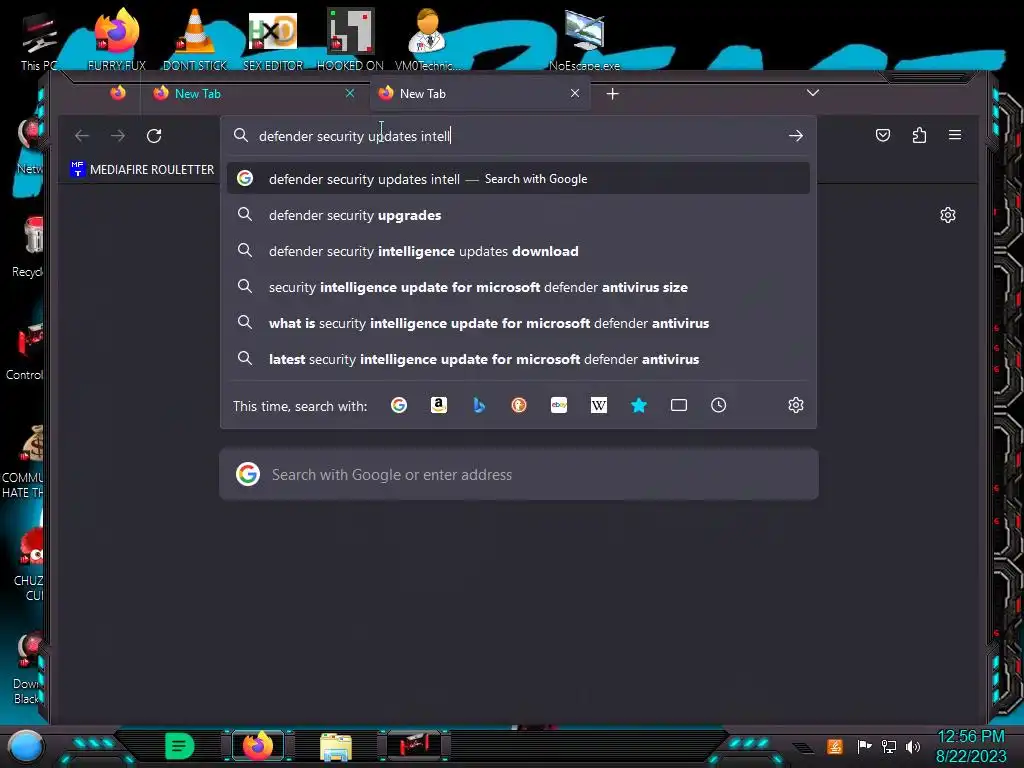Screen dimensions: 1024x768
Task: Open the Firefox application menu
Action: (x=955, y=135)
